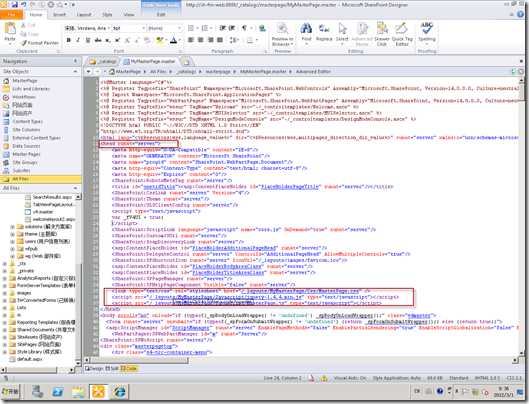
Task: Click the Start button on the taskbar
Action: pos(11,392)
